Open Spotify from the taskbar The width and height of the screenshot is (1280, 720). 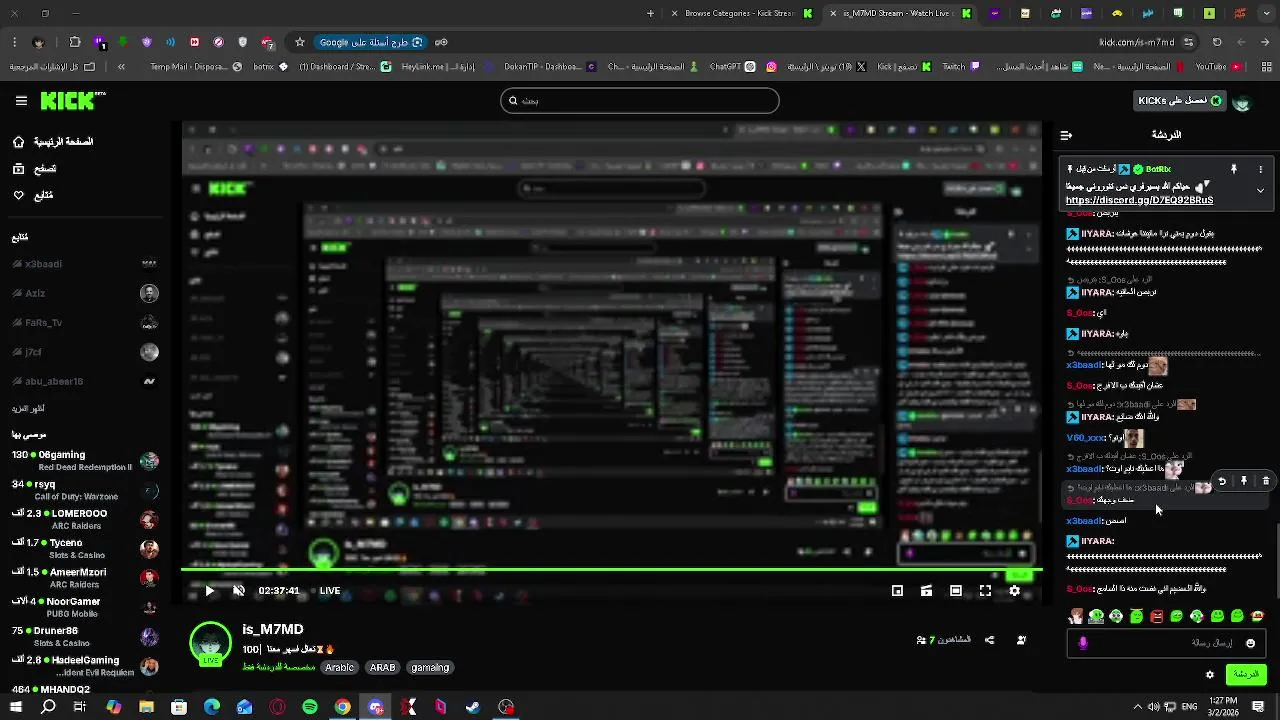click(x=310, y=707)
